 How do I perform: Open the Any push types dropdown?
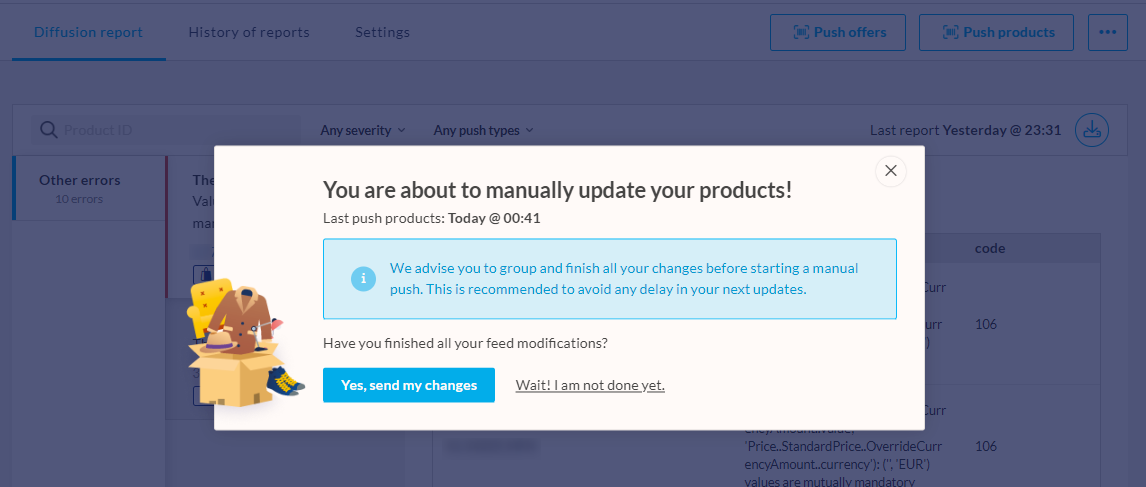(x=483, y=130)
